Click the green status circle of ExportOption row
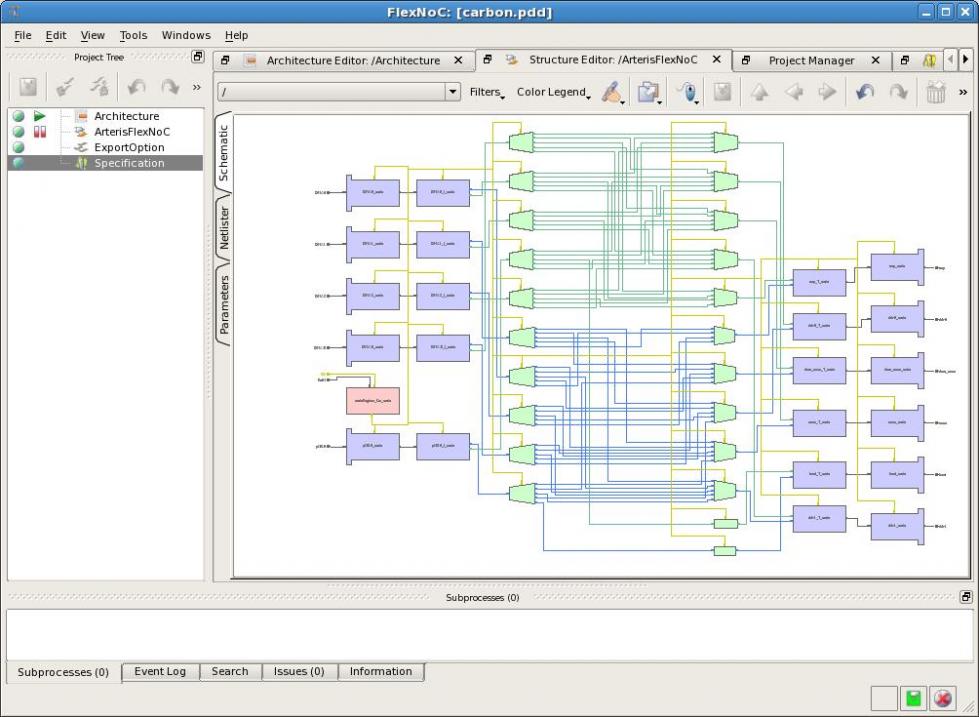The width and height of the screenshot is (979, 717). coord(19,147)
